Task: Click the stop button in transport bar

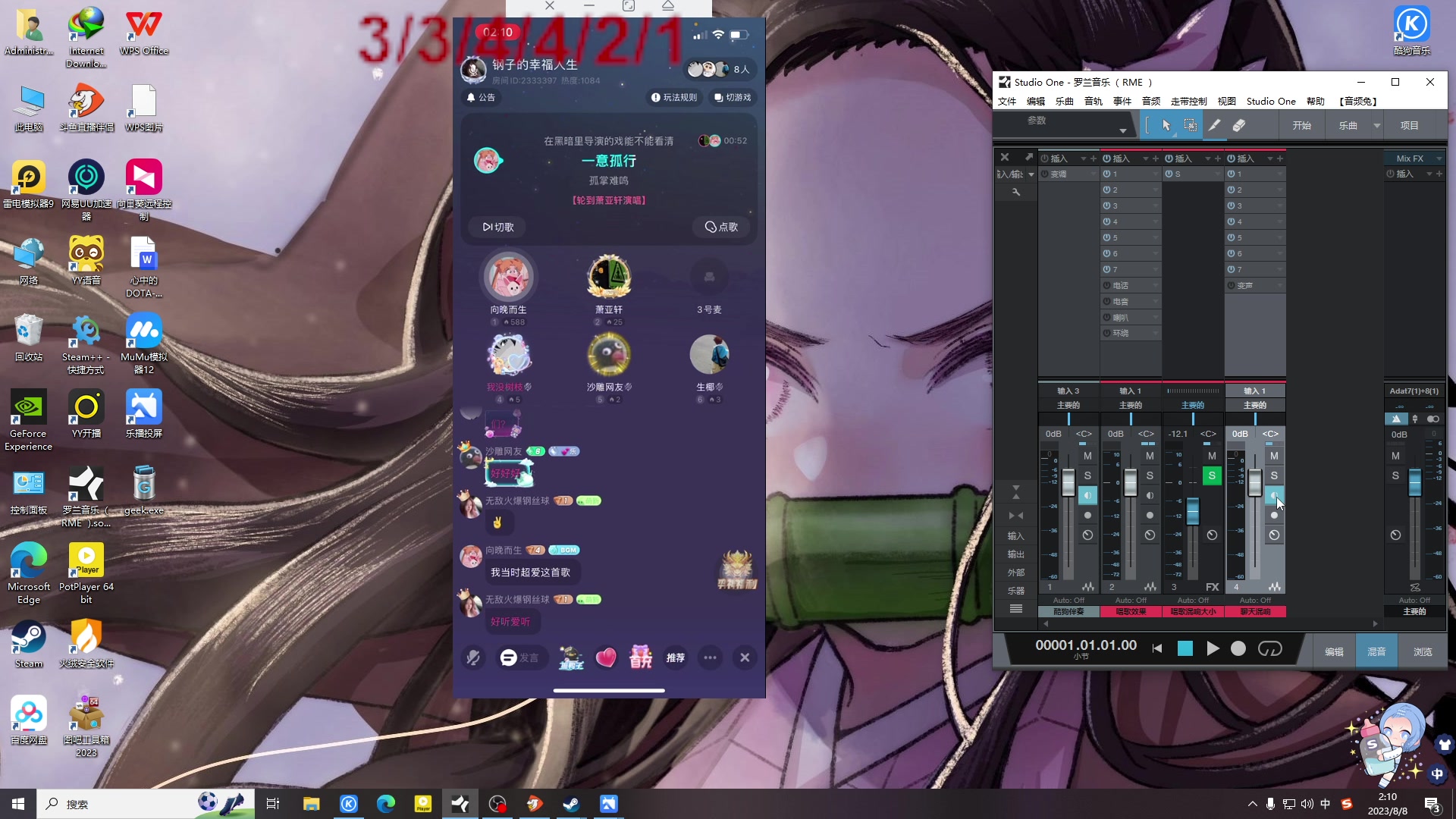Action: 1185,648
